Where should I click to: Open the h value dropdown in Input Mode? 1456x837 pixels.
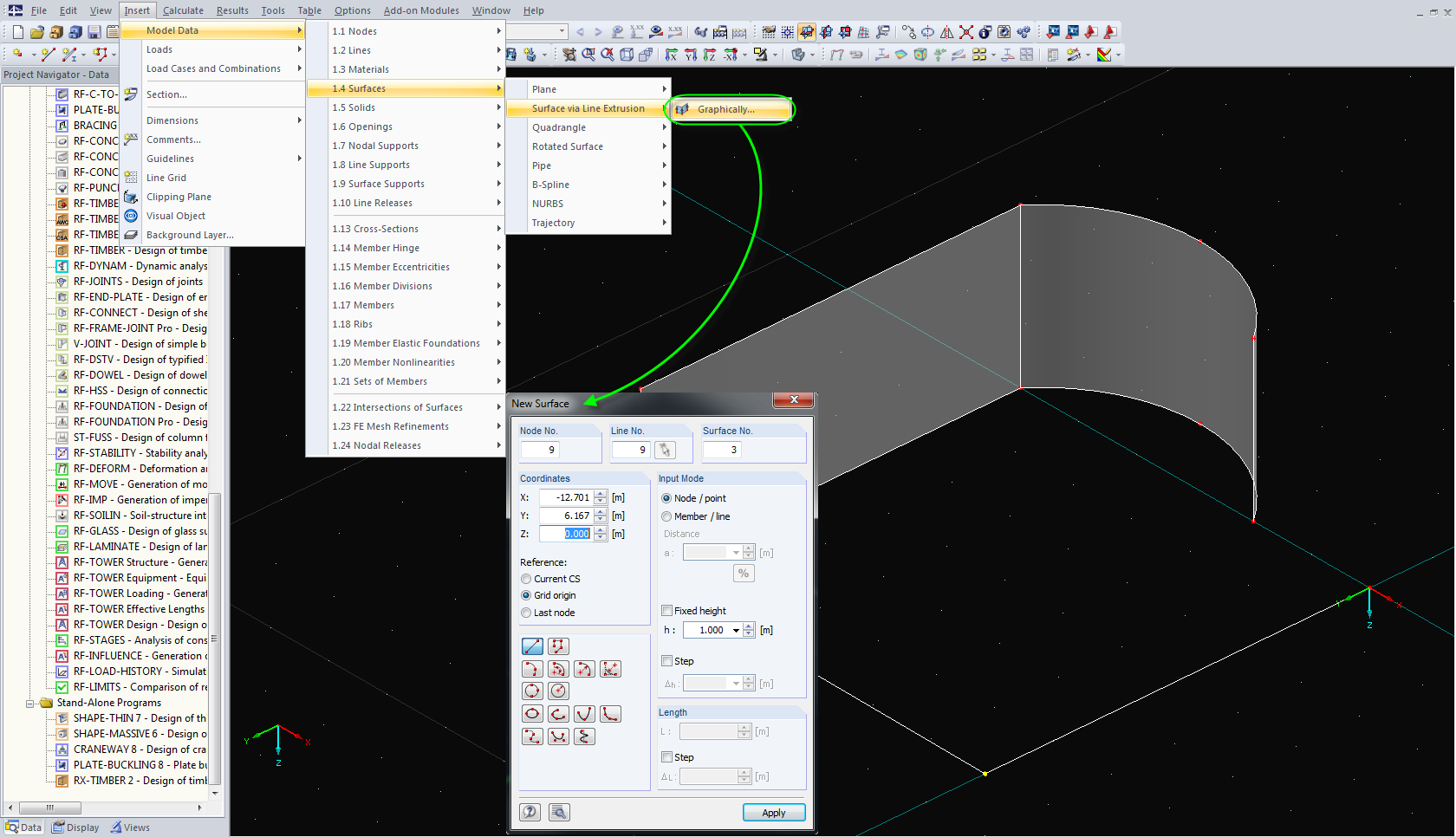pyautogui.click(x=738, y=630)
